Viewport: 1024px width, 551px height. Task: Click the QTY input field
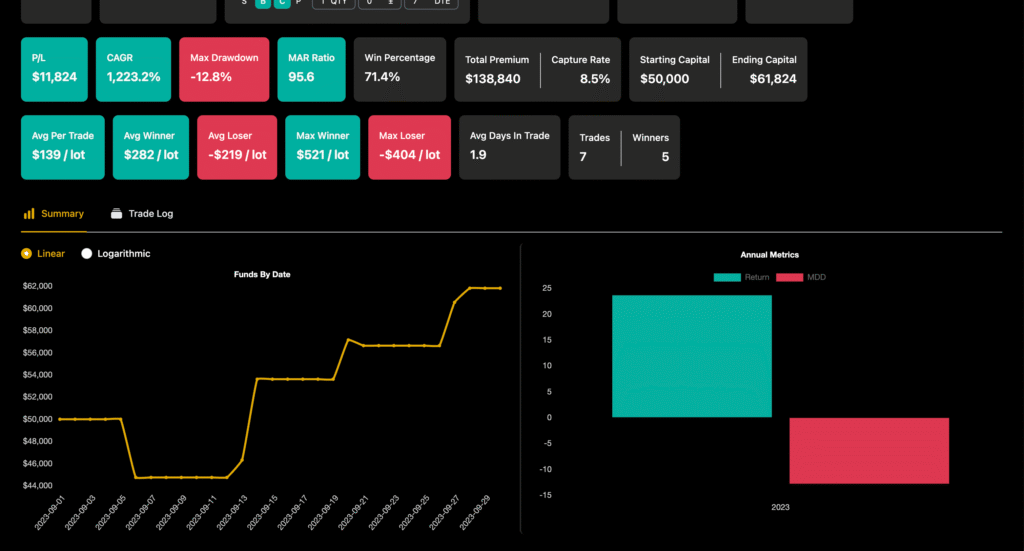pos(333,3)
